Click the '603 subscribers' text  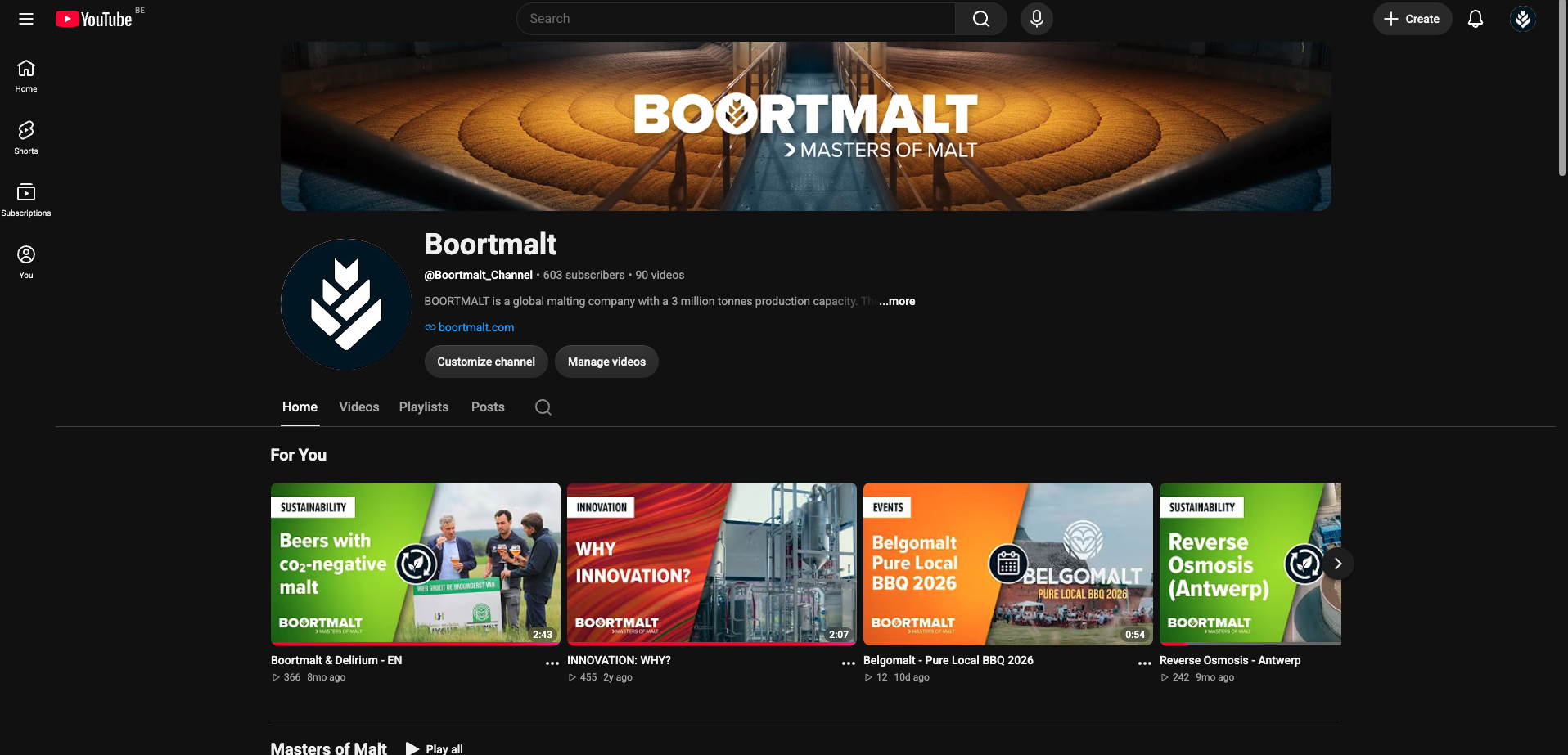click(x=583, y=275)
